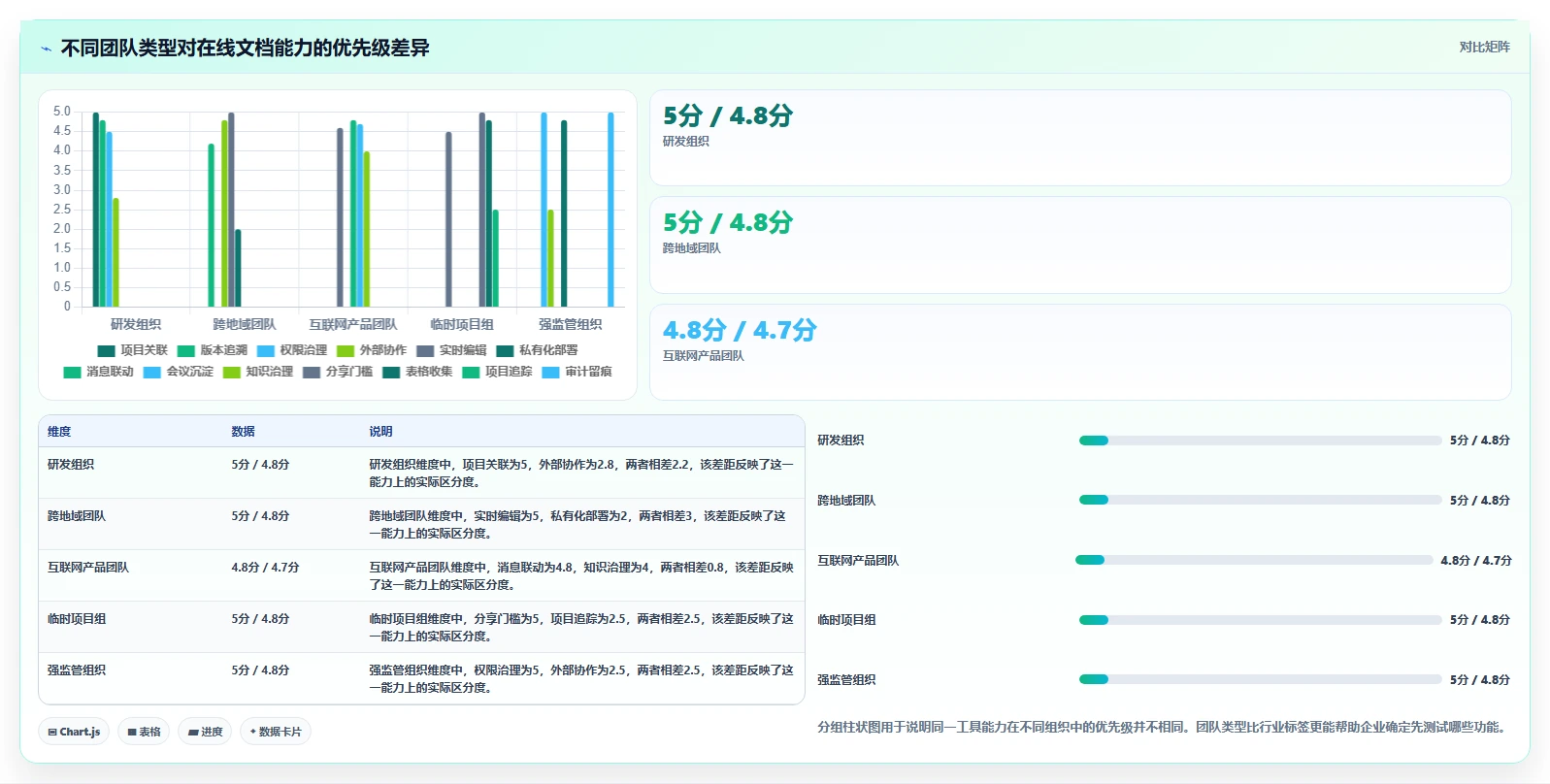The image size is (1550, 784).
Task: Click the header icon beside the title
Action: (x=46, y=49)
